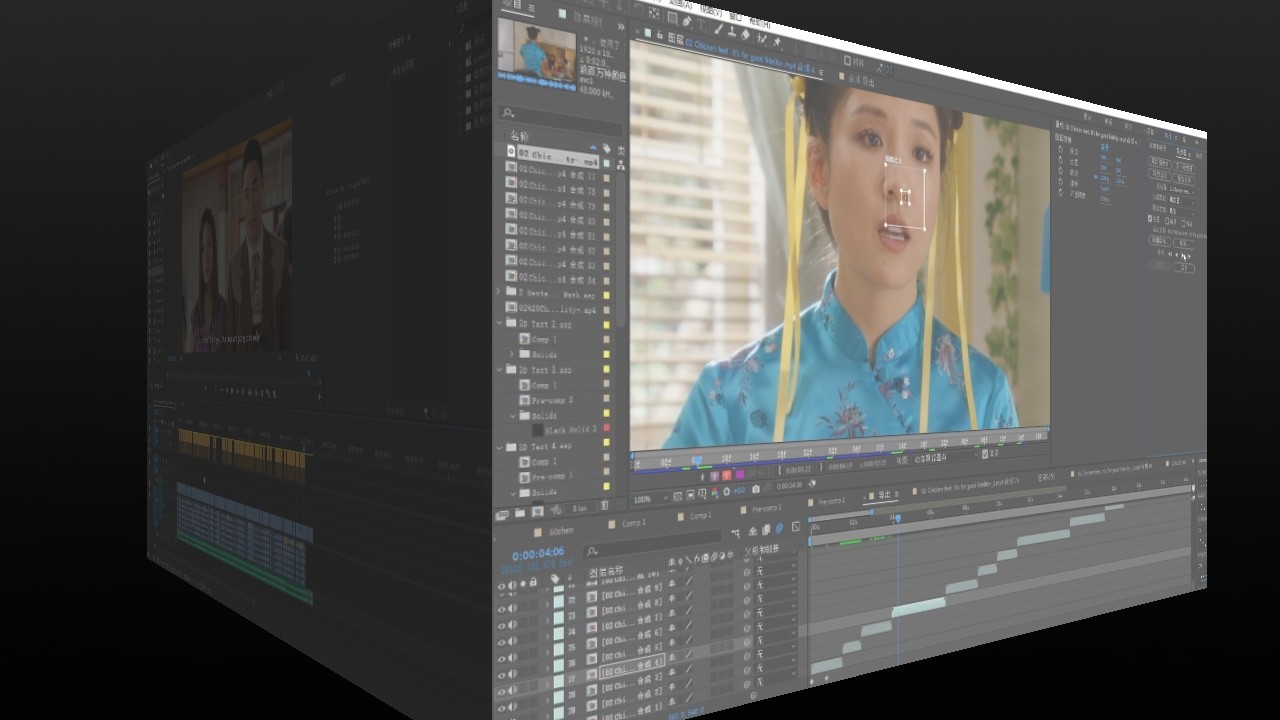Select the Eraser tool
1280x720 pixels.
(x=745, y=34)
